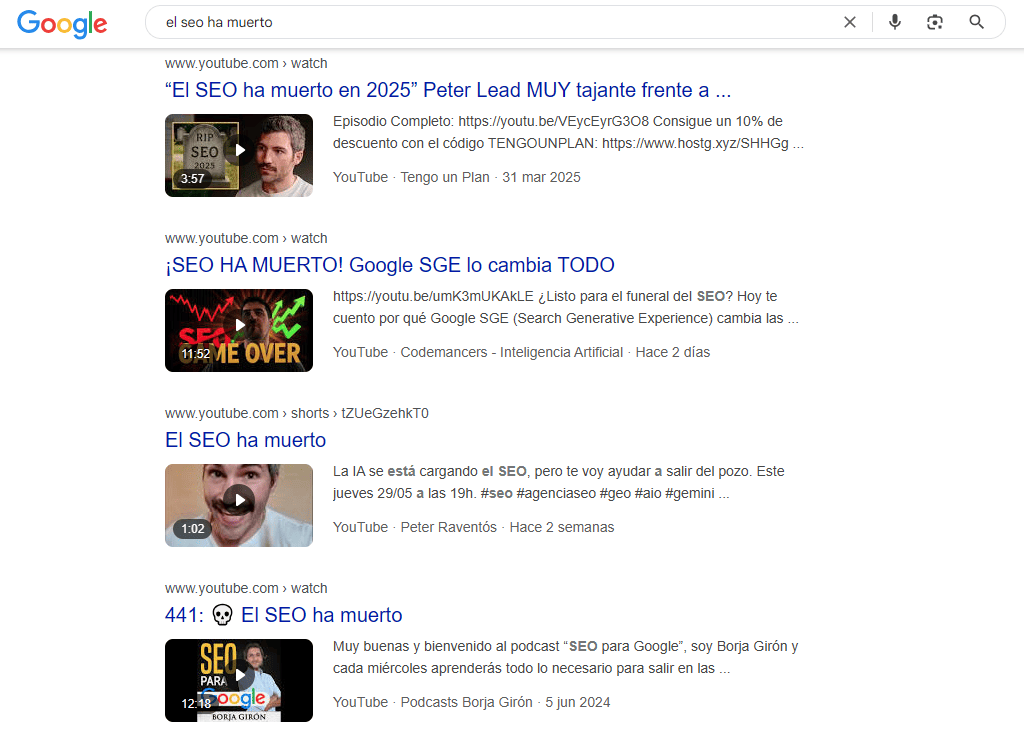Screen dimensions: 1024x729
Task: Start voice search with the microphone icon
Action: (x=895, y=22)
